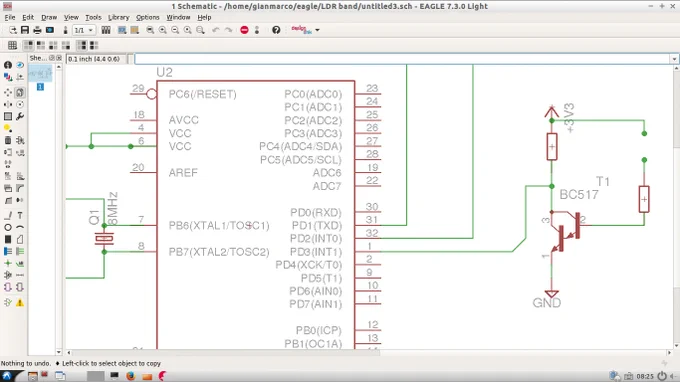680x382 pixels.
Task: Click the power icon in system tray
Action: [x=662, y=376]
